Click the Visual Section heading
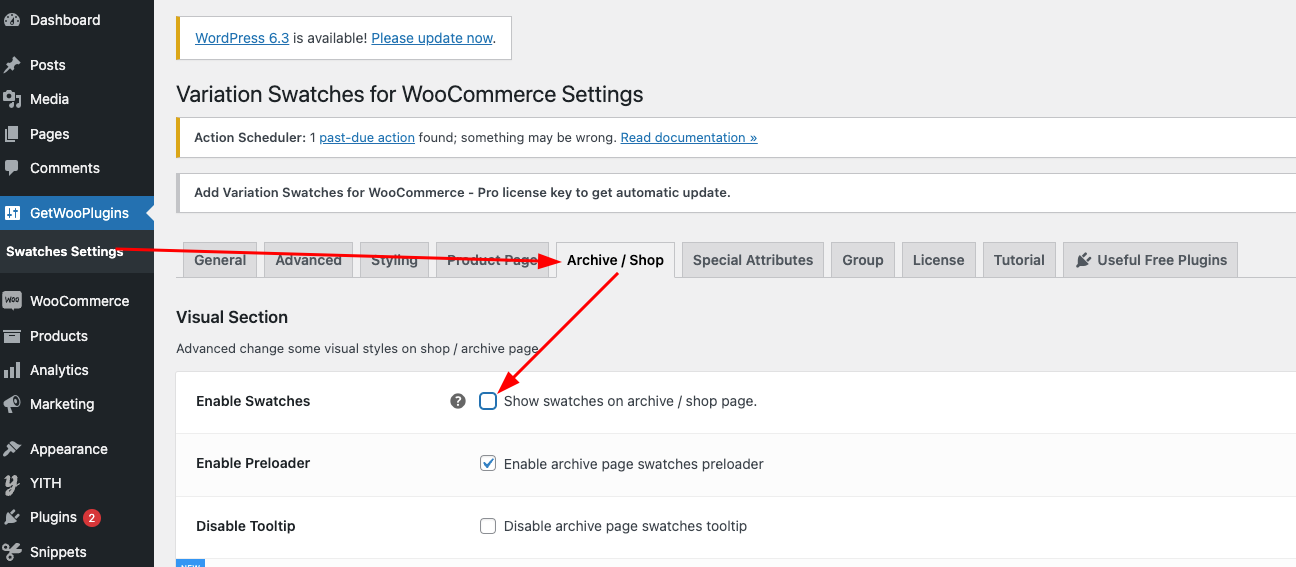Image resolution: width=1296 pixels, height=567 pixels. [232, 317]
